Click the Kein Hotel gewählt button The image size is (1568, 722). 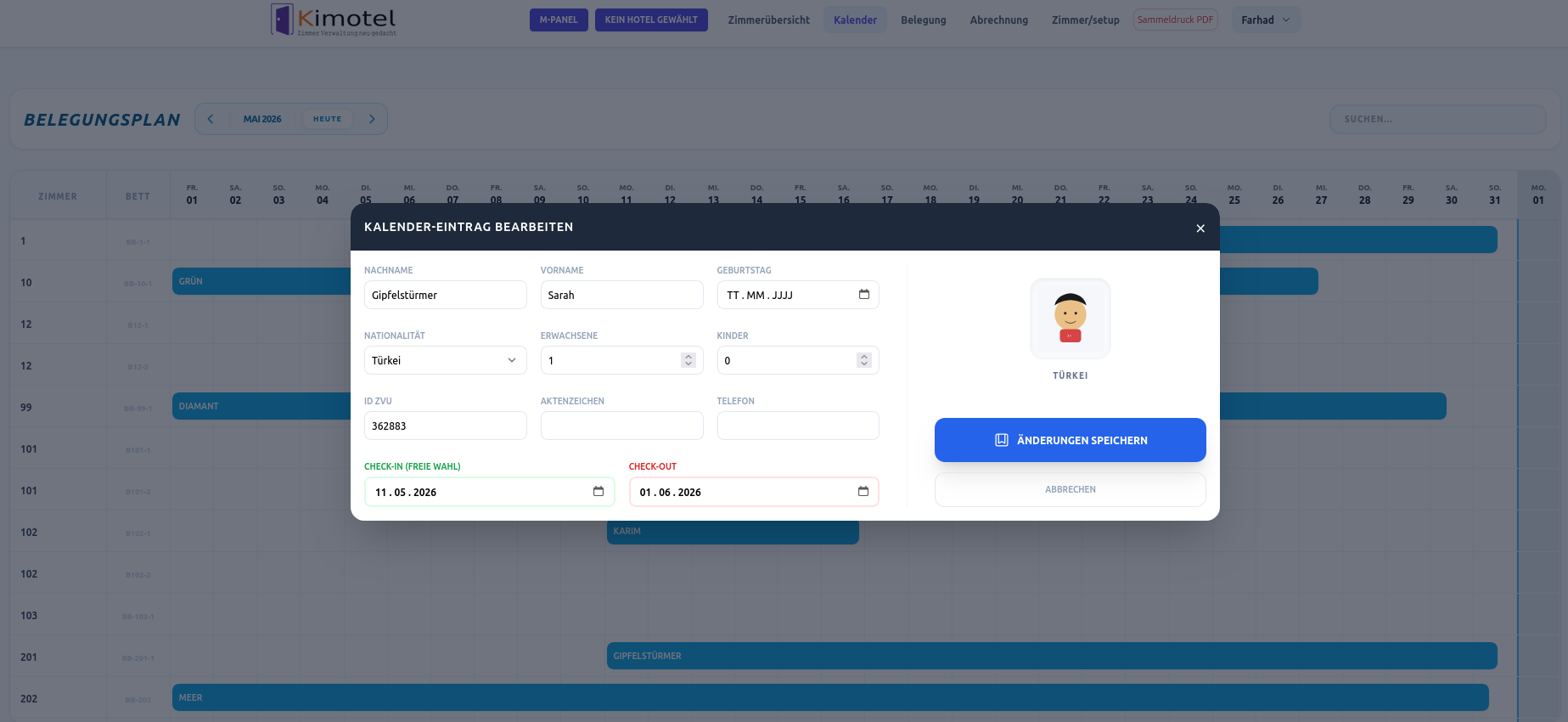(651, 20)
